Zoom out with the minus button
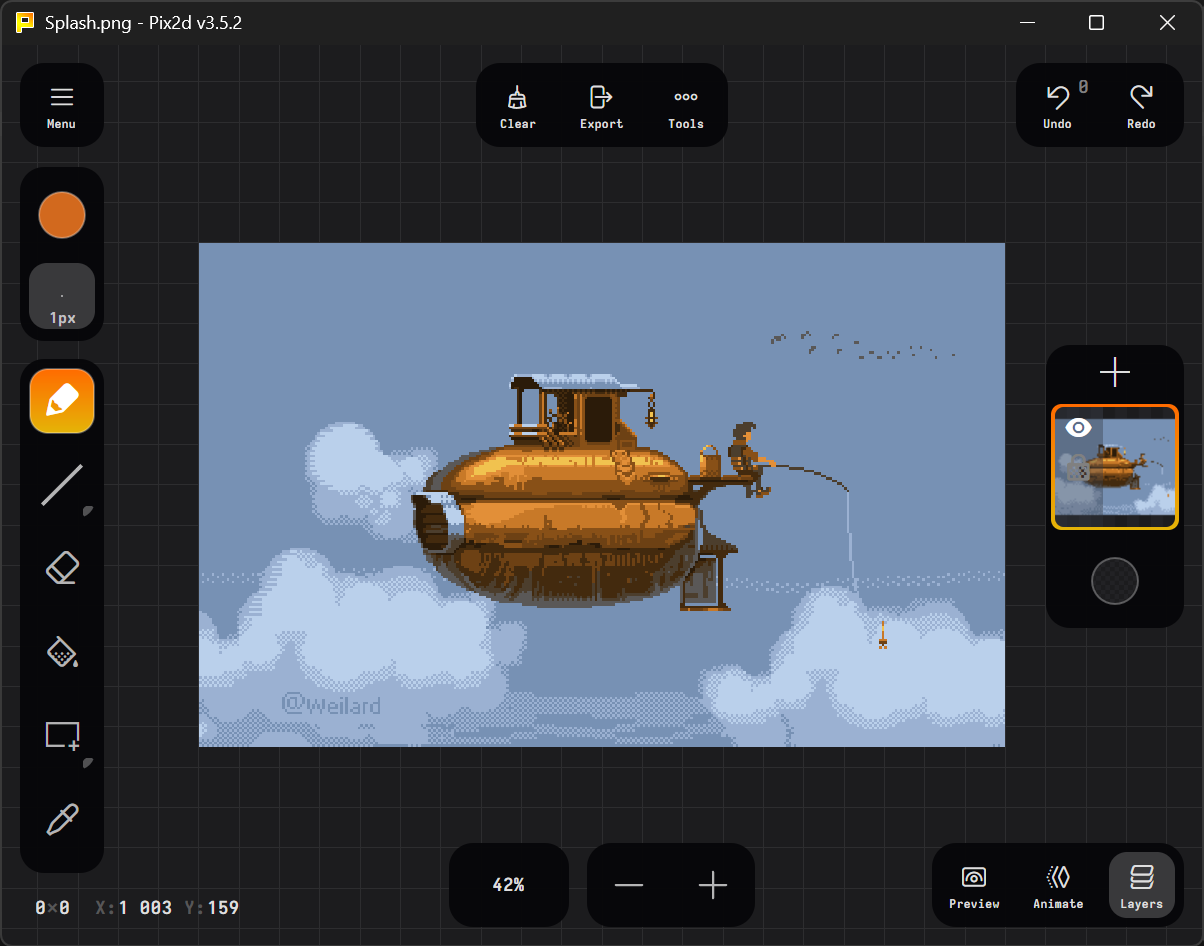The width and height of the screenshot is (1204, 946). [629, 885]
